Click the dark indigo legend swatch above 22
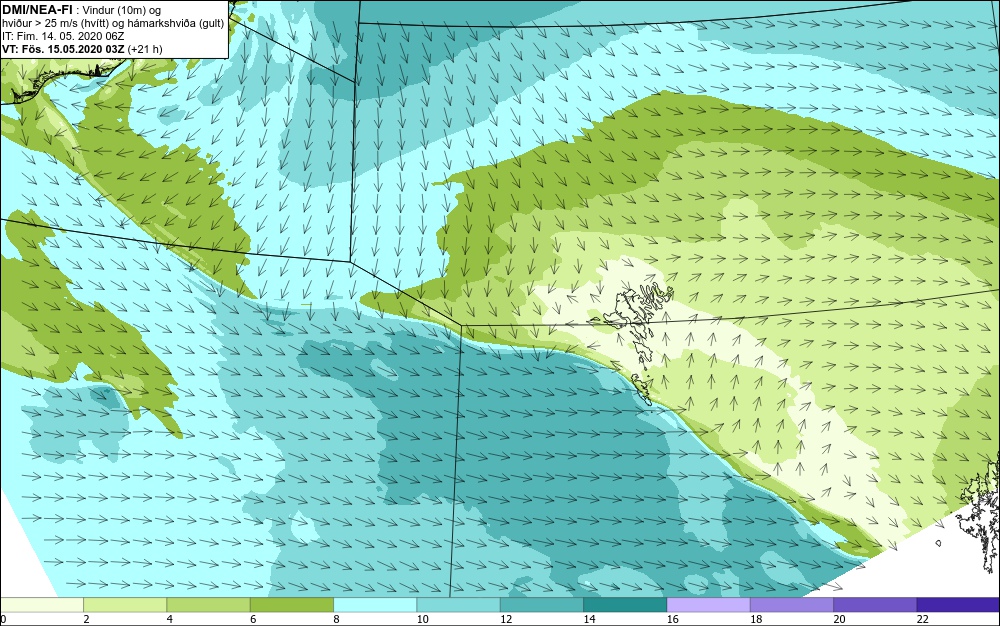The width and height of the screenshot is (1000, 626). tap(958, 605)
